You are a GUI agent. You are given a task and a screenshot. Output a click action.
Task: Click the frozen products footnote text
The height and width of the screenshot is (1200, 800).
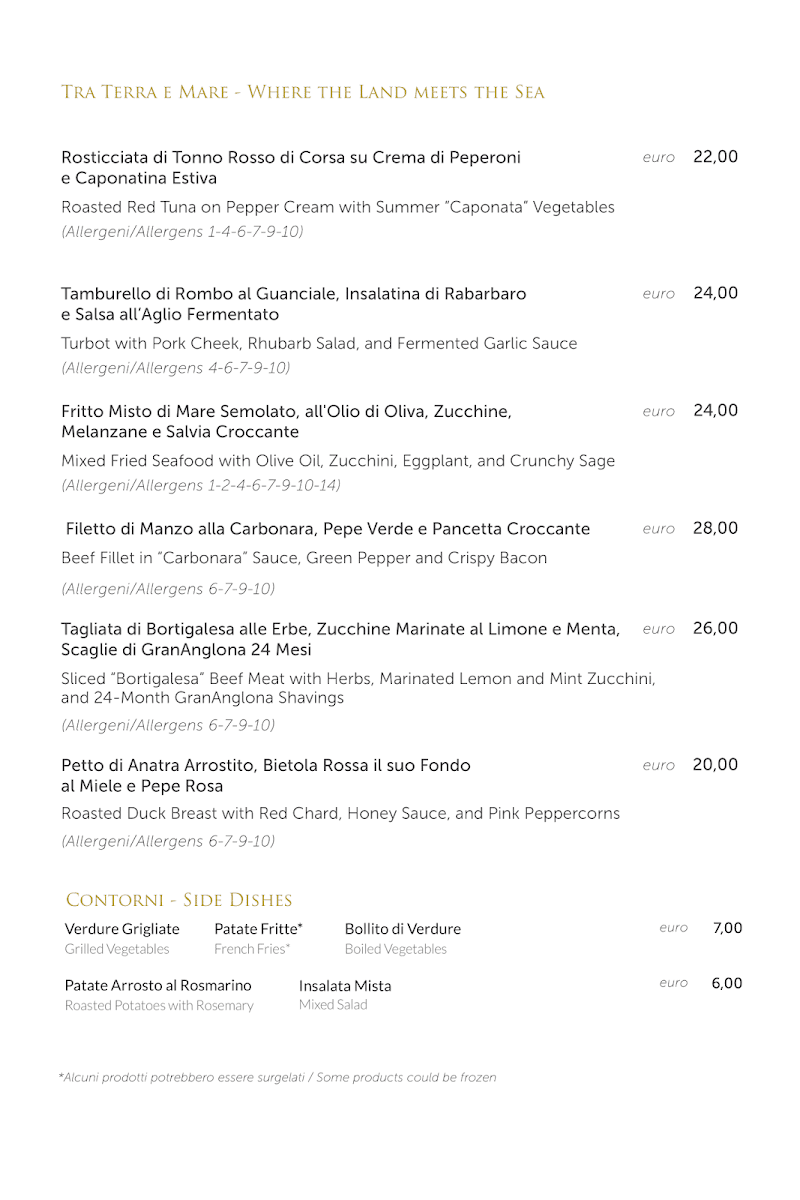[277, 1077]
